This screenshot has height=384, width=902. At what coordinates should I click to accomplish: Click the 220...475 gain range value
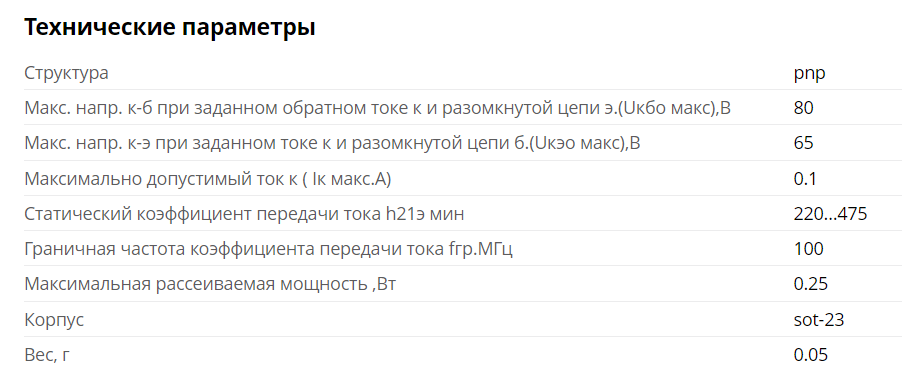830,214
